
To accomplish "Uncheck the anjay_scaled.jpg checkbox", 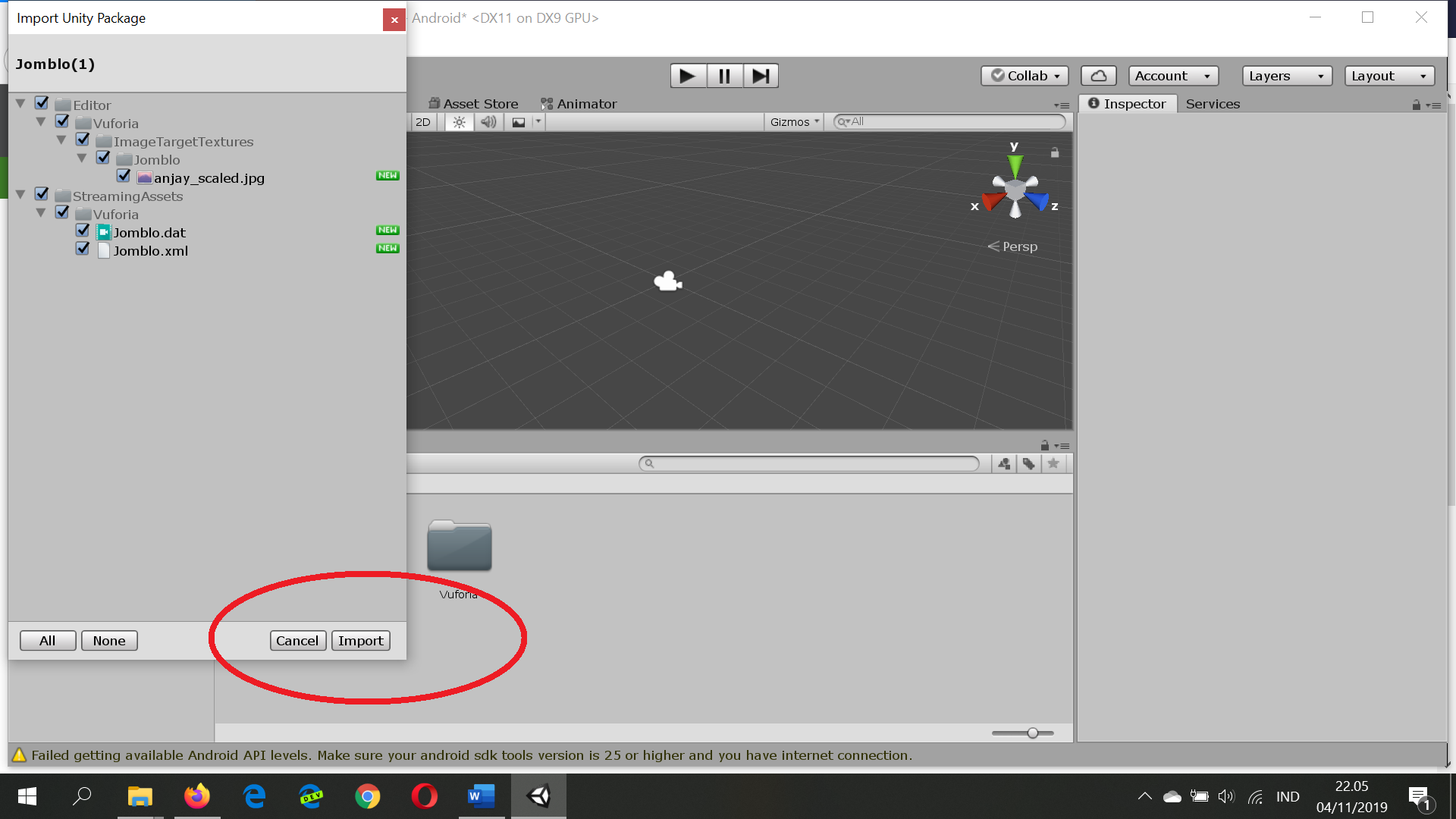I will 124,176.
